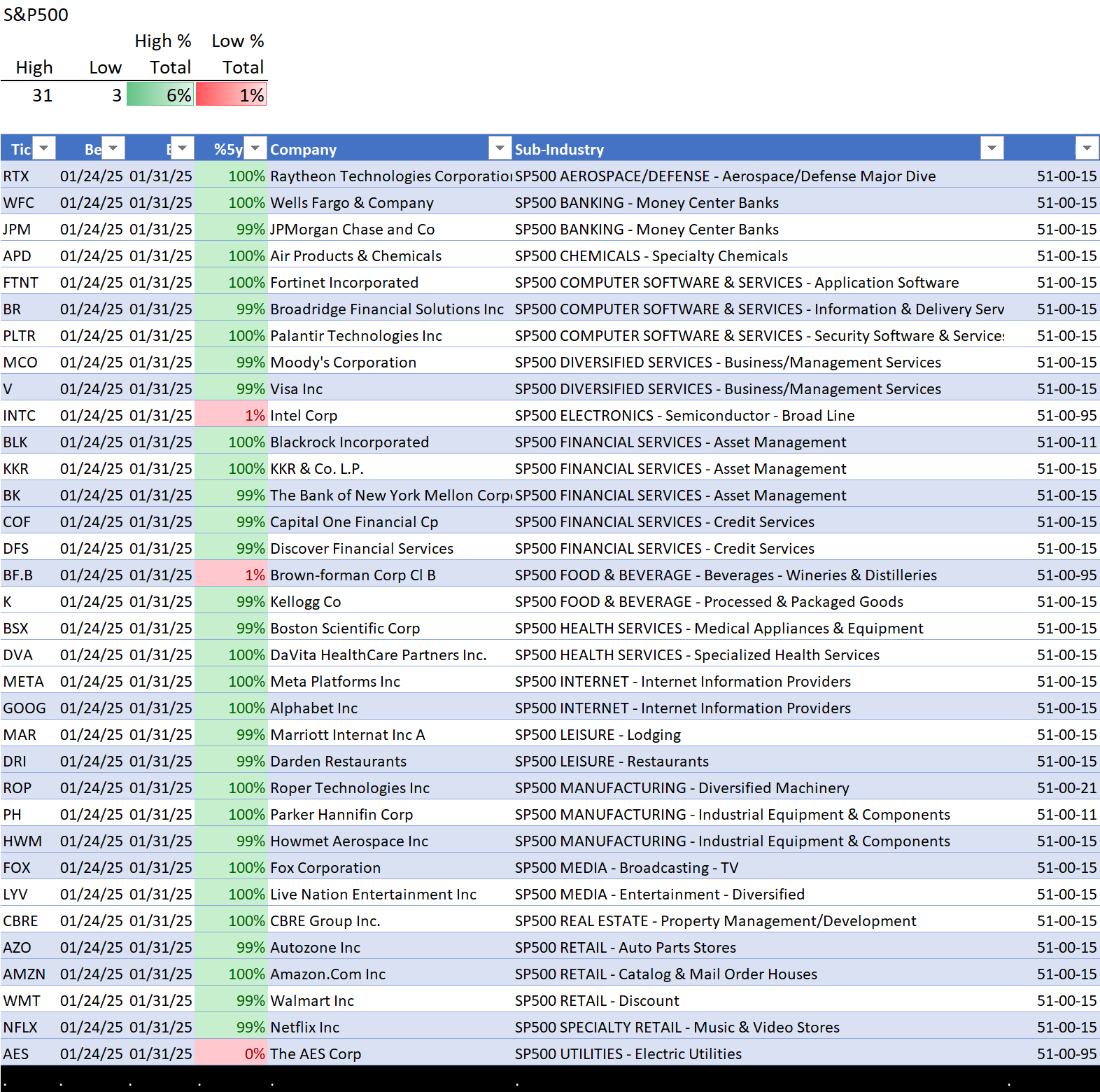Click the pink 0% cell for The AES Corp

point(231,1053)
